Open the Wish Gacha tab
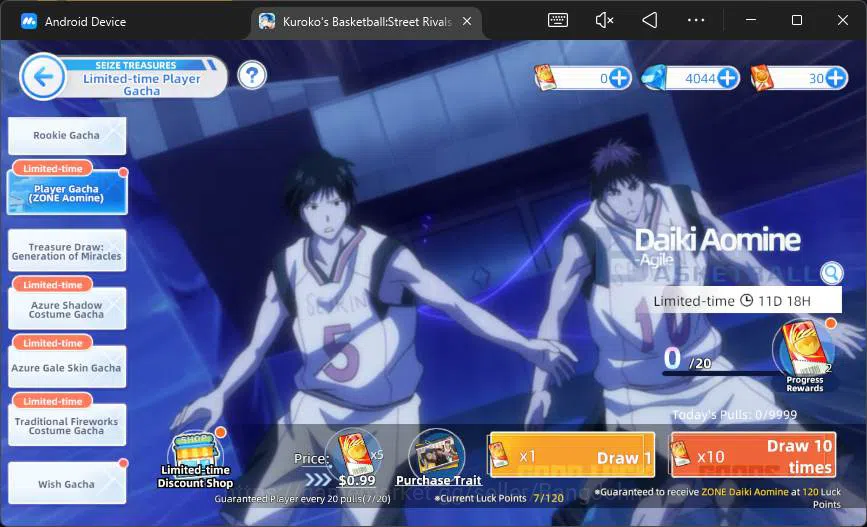The image size is (867, 527). [67, 484]
